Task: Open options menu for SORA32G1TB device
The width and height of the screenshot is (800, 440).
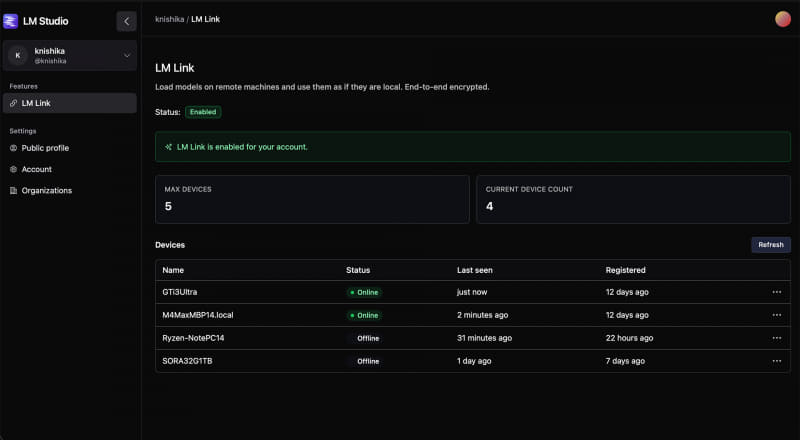Action: coord(776,361)
